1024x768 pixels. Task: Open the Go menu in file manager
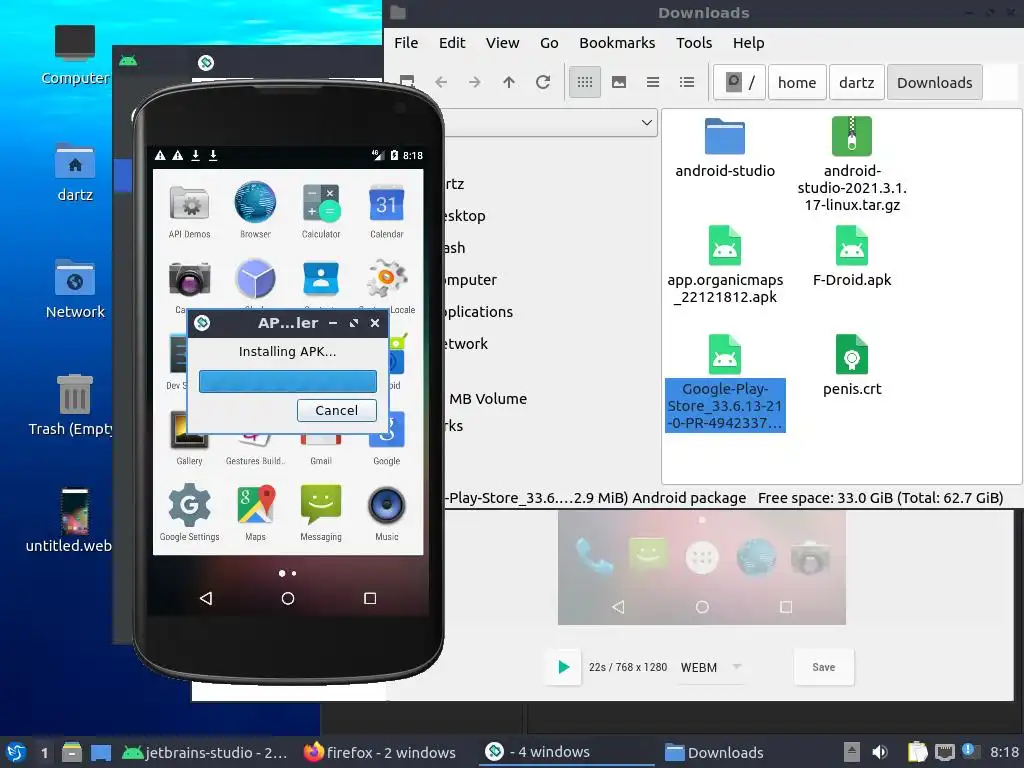pos(549,42)
